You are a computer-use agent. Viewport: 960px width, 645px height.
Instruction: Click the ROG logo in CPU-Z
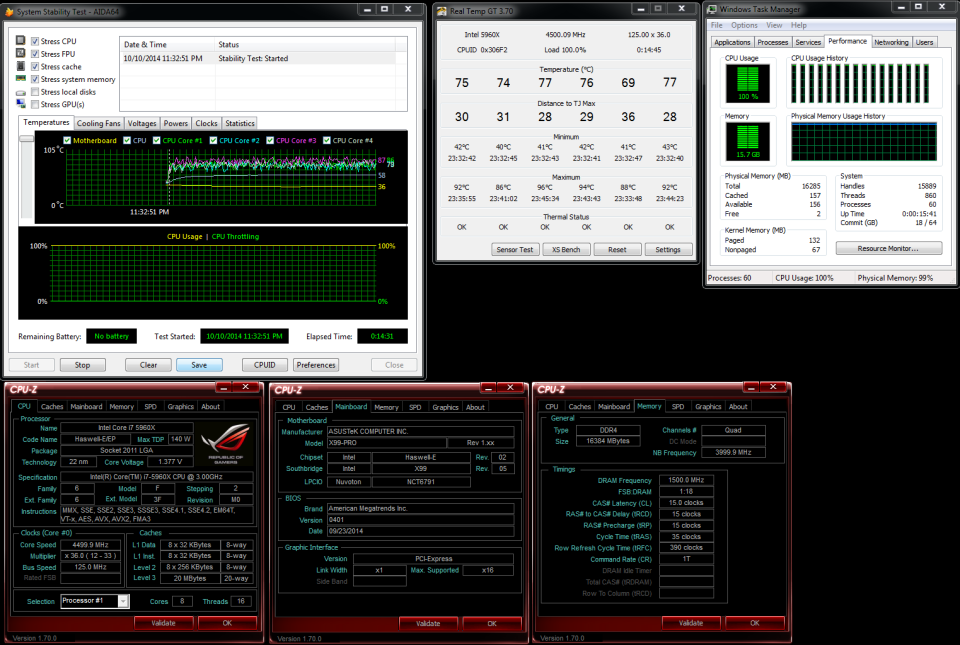(225, 444)
